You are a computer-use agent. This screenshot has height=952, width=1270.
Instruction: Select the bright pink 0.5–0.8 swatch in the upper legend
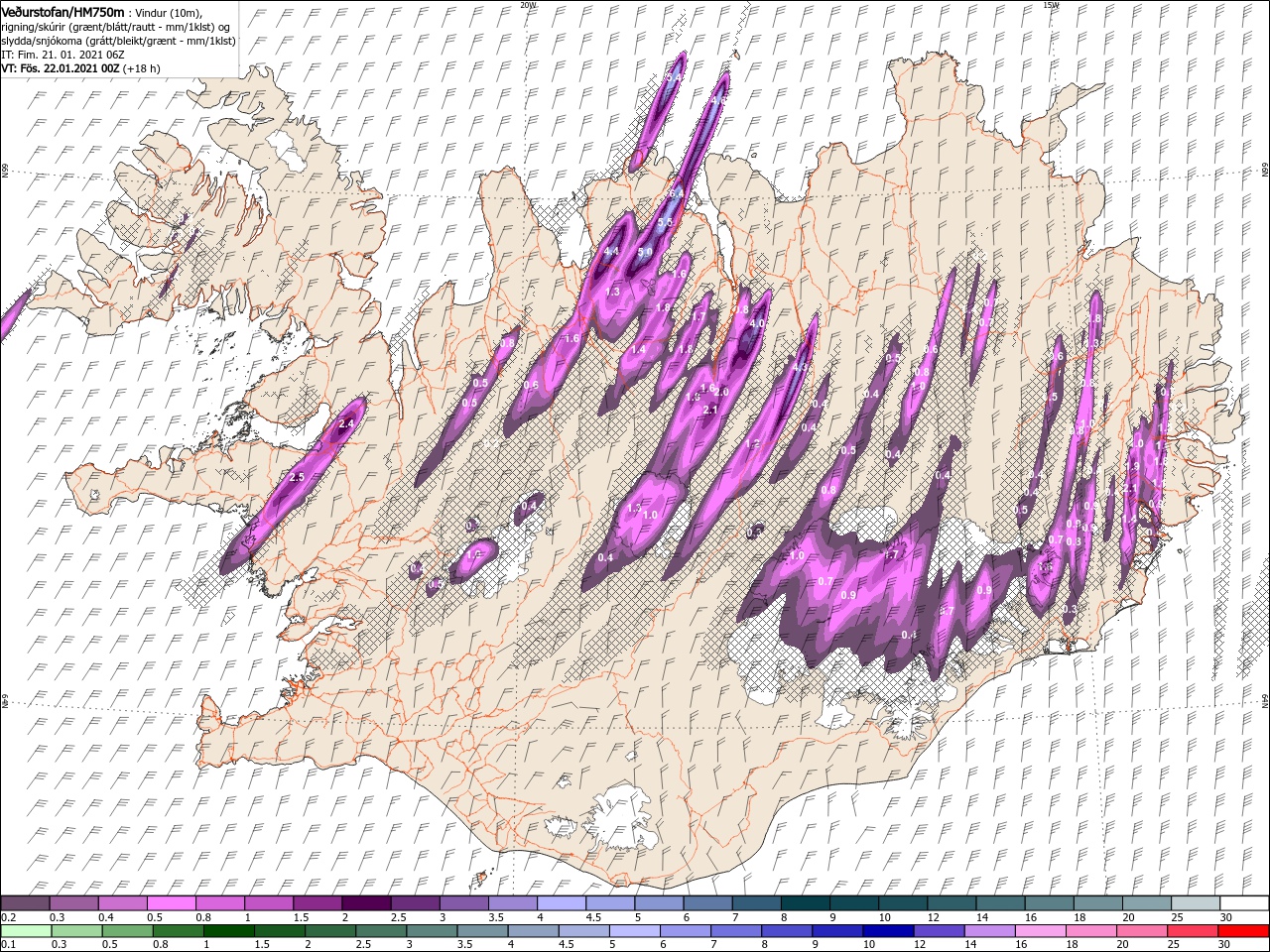(x=172, y=903)
